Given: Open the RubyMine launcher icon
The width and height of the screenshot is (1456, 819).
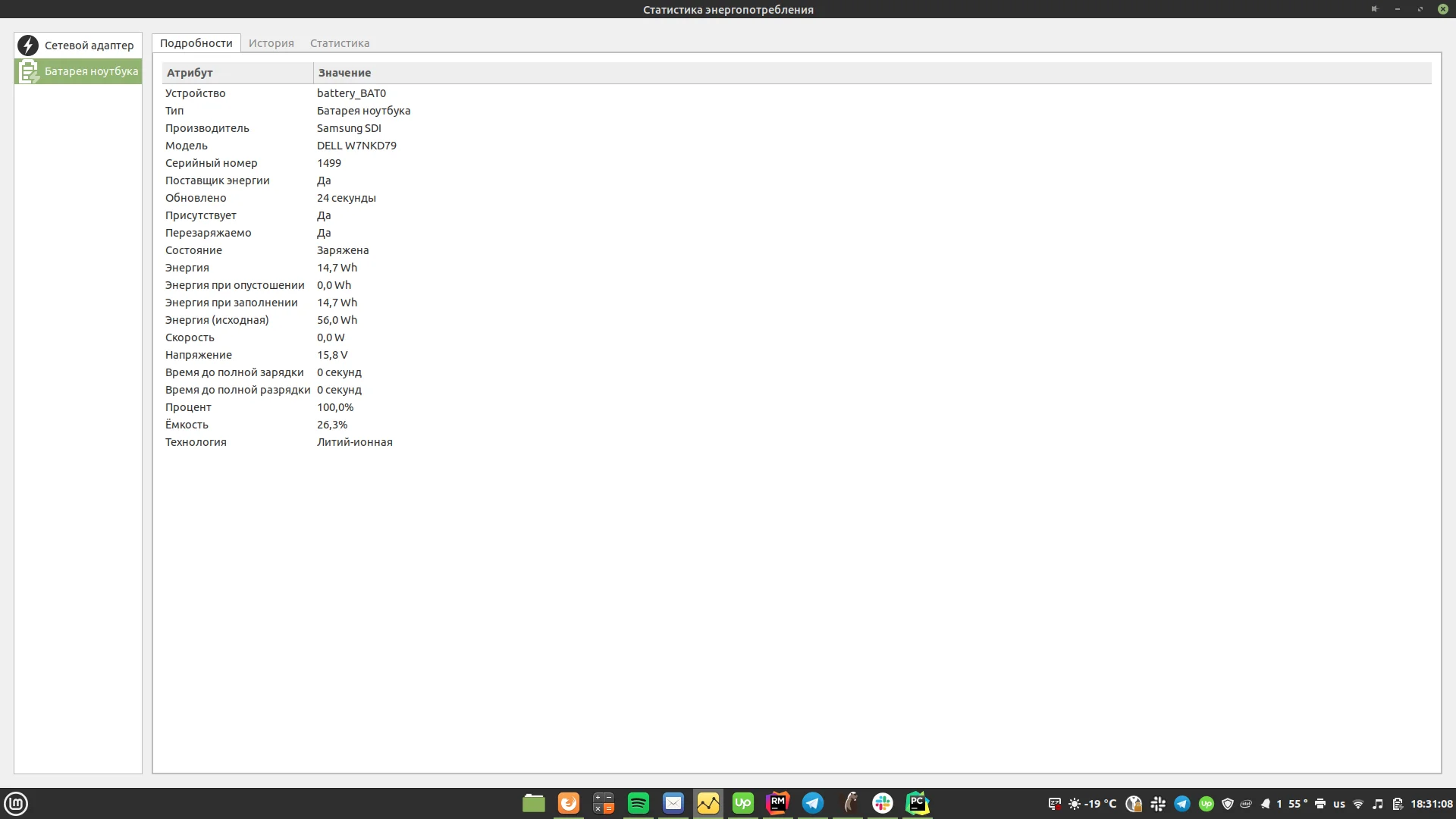Looking at the screenshot, I should point(778,803).
